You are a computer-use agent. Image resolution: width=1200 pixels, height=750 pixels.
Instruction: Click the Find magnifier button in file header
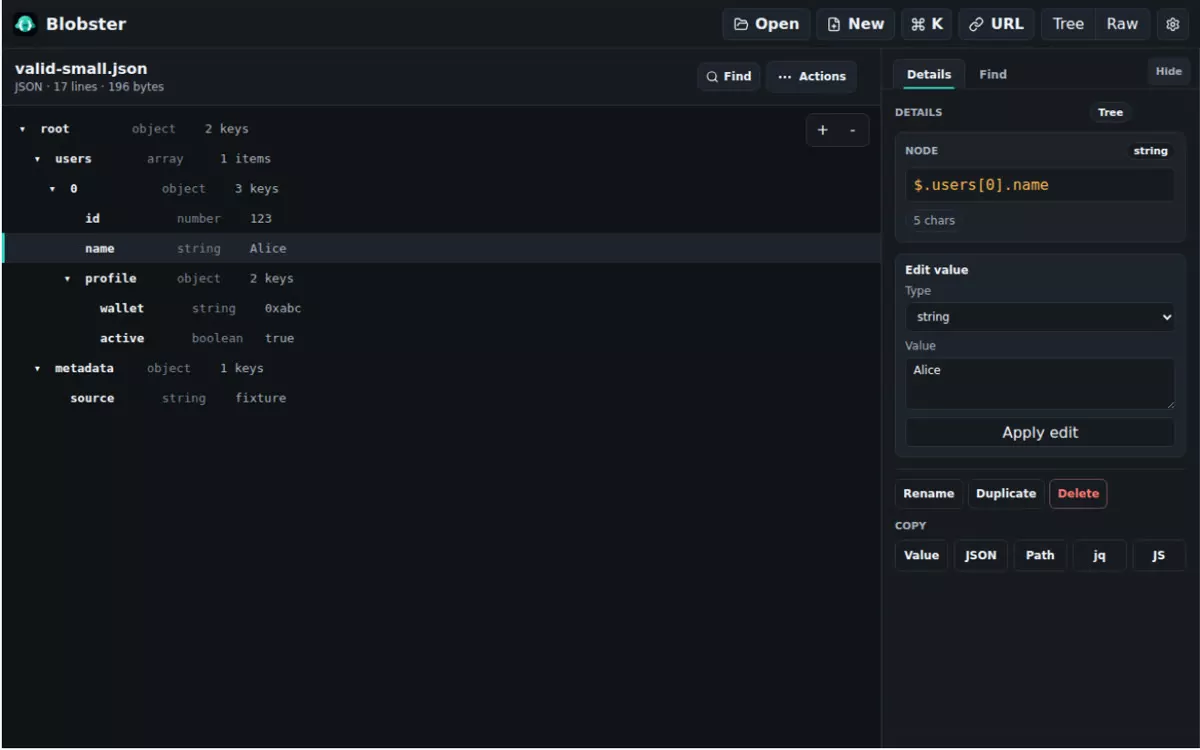729,76
